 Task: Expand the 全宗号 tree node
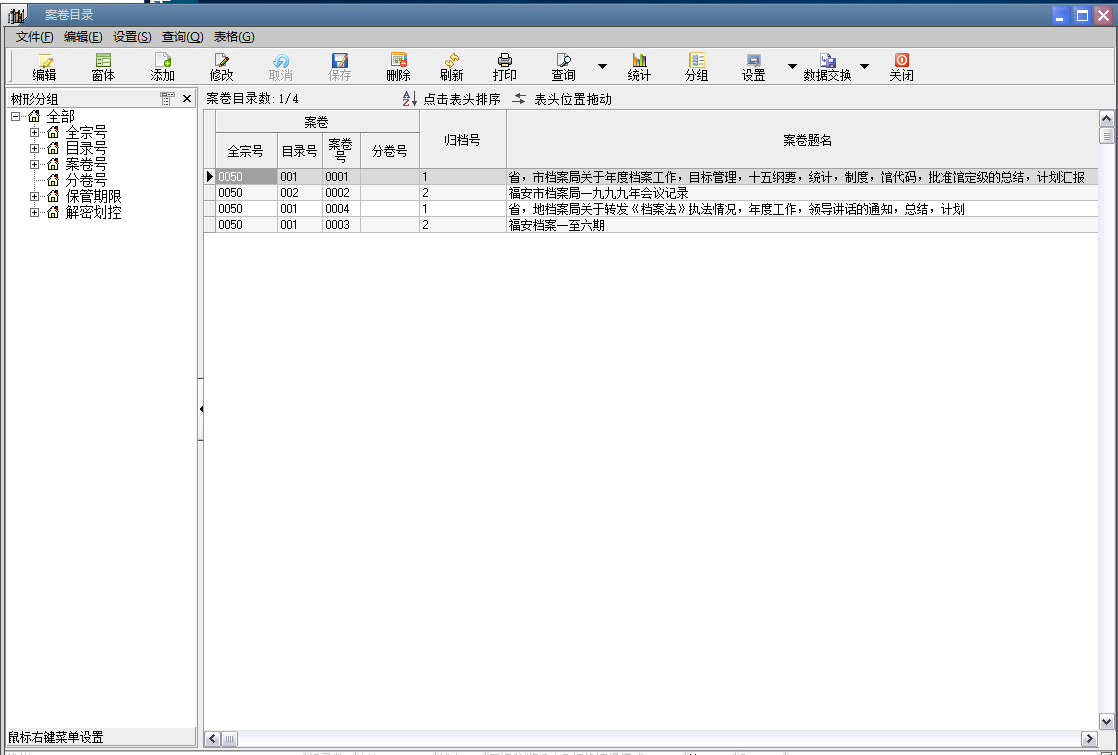click(34, 132)
